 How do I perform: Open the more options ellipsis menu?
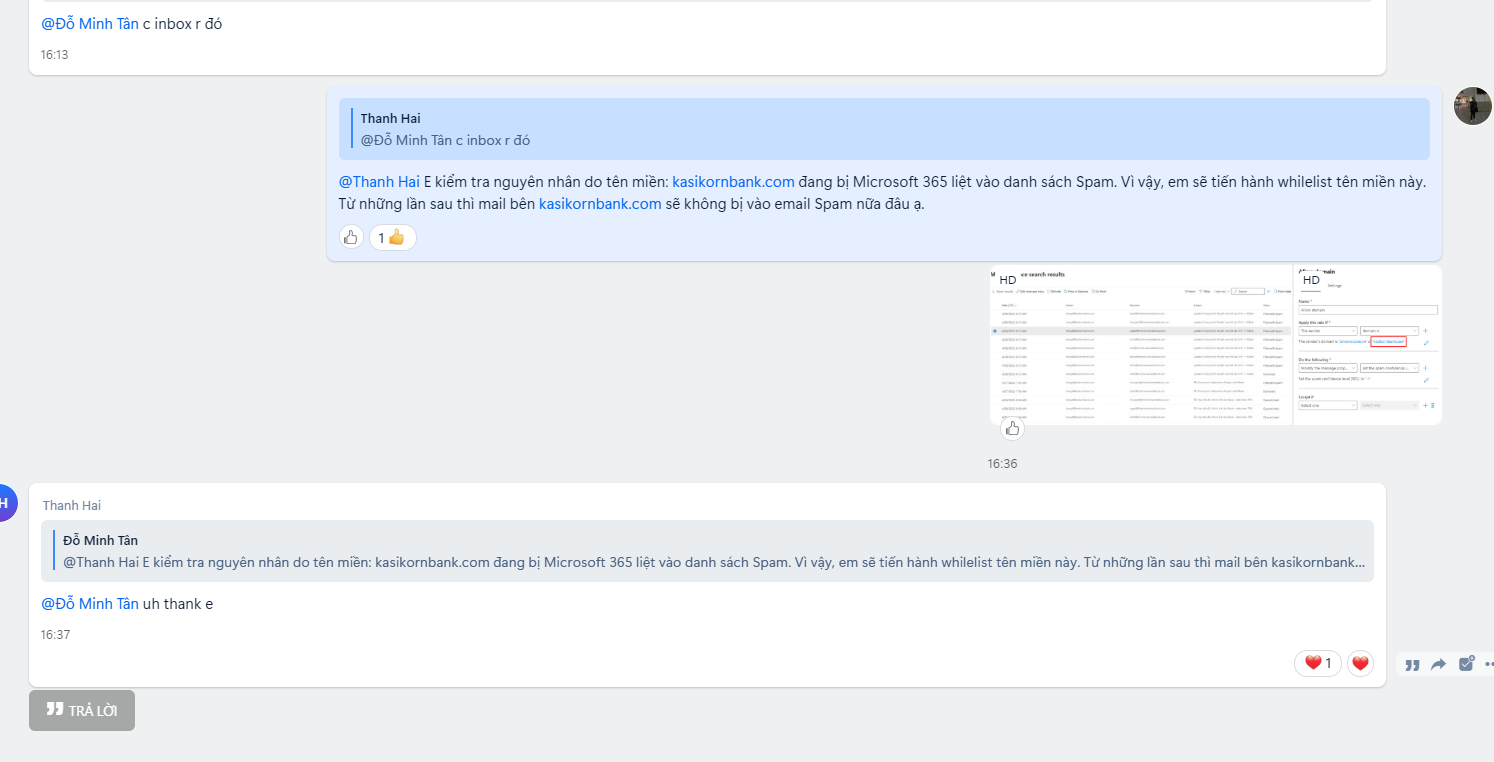coord(1488,663)
